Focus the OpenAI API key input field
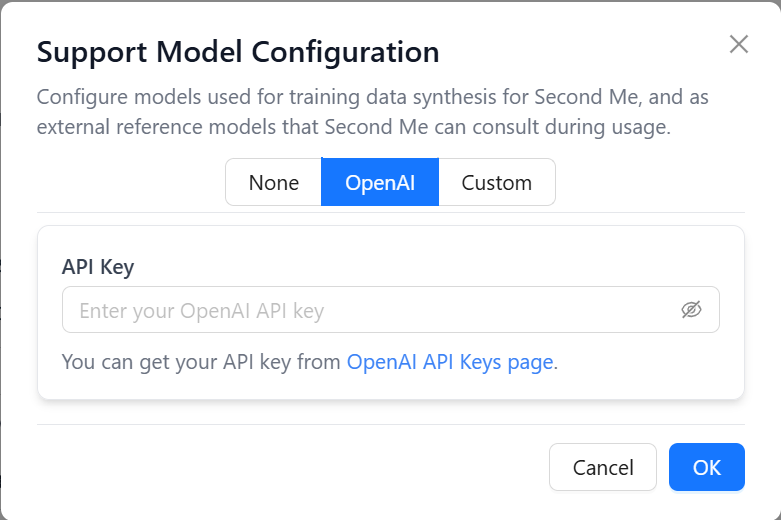Image resolution: width=781 pixels, height=520 pixels. 370,311
